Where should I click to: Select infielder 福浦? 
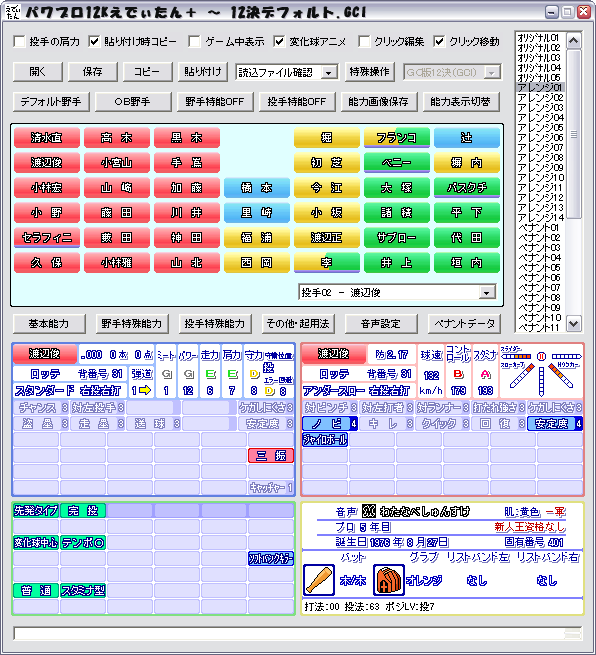257,238
